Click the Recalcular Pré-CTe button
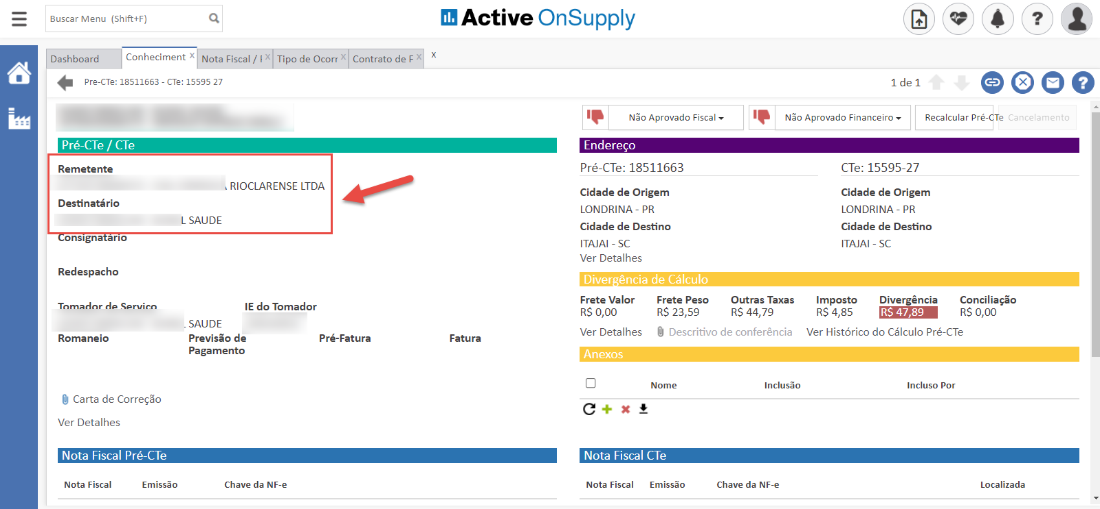 (955, 118)
